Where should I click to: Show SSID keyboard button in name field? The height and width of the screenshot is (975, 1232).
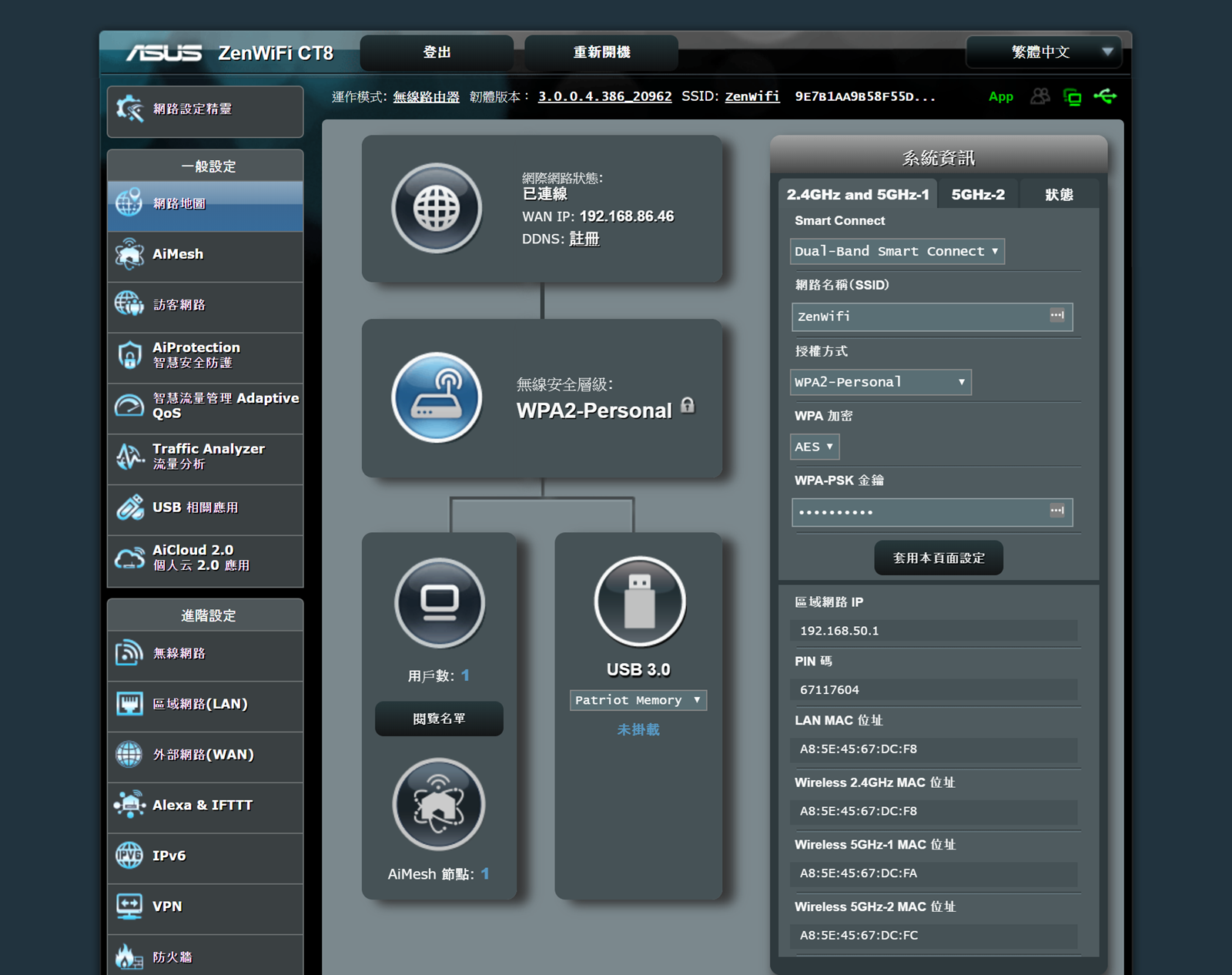(1057, 315)
